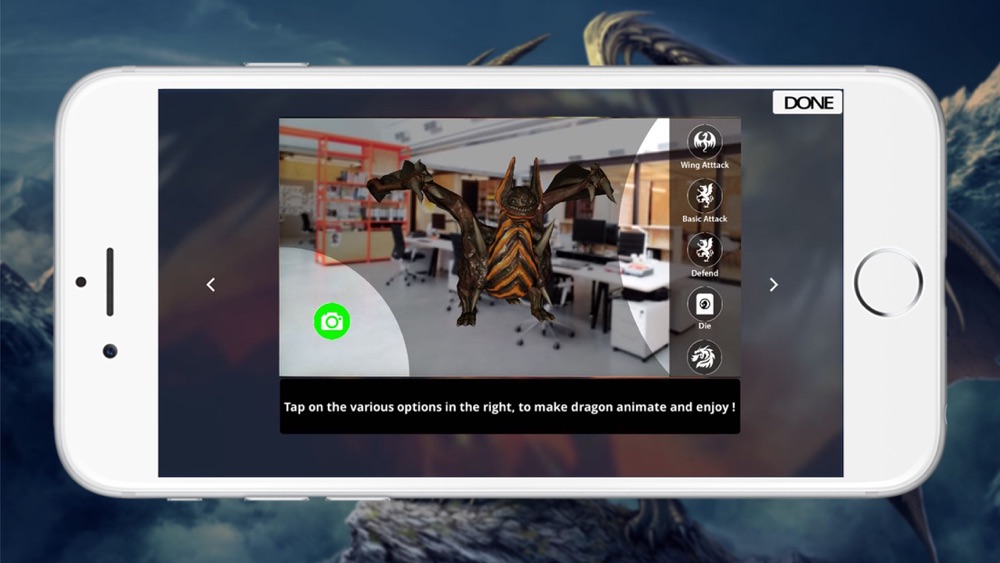Tap the Die animation icon
This screenshot has height=563, width=1000.
(x=704, y=303)
